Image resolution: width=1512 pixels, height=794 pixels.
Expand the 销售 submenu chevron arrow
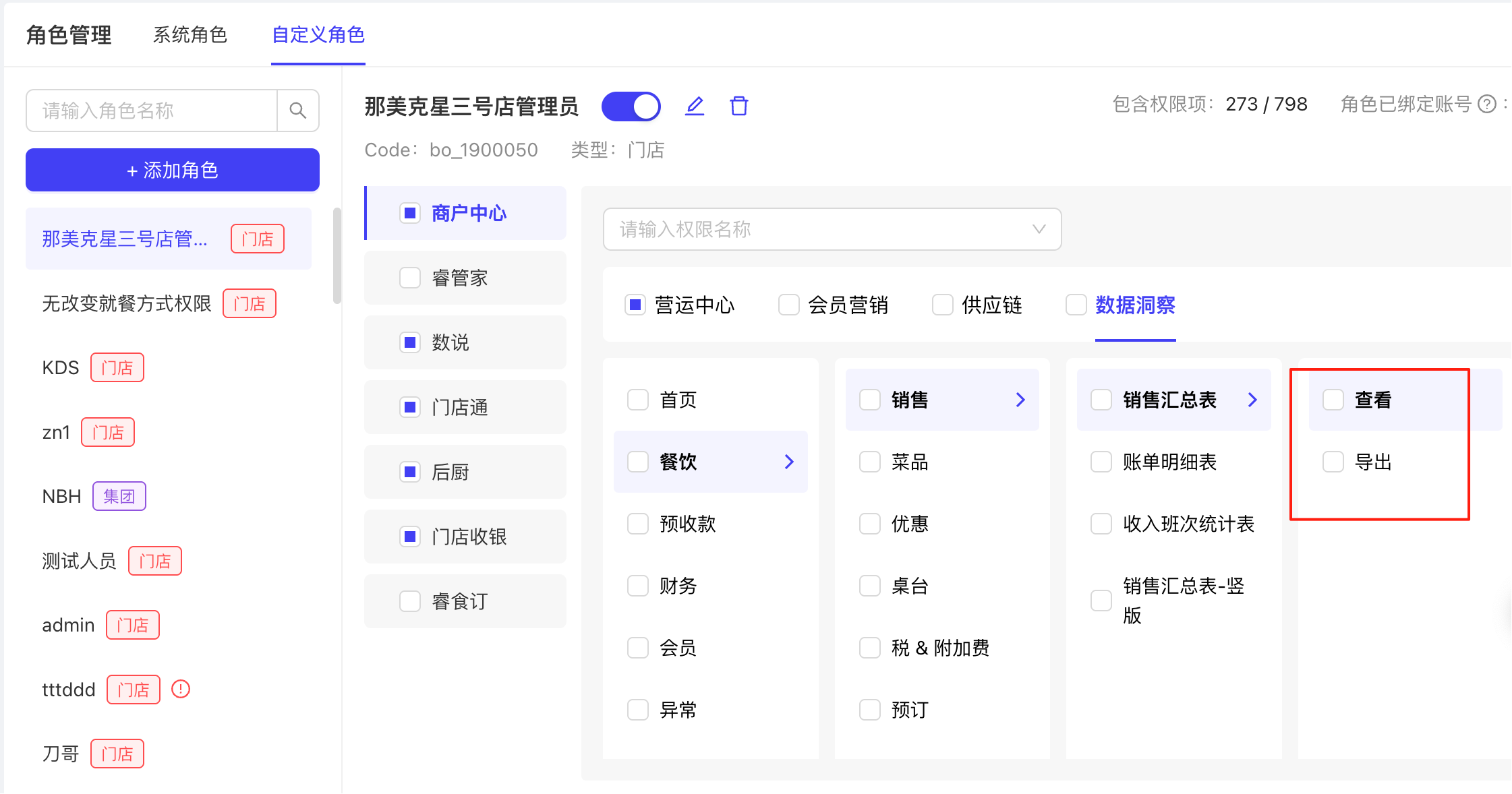click(1020, 400)
